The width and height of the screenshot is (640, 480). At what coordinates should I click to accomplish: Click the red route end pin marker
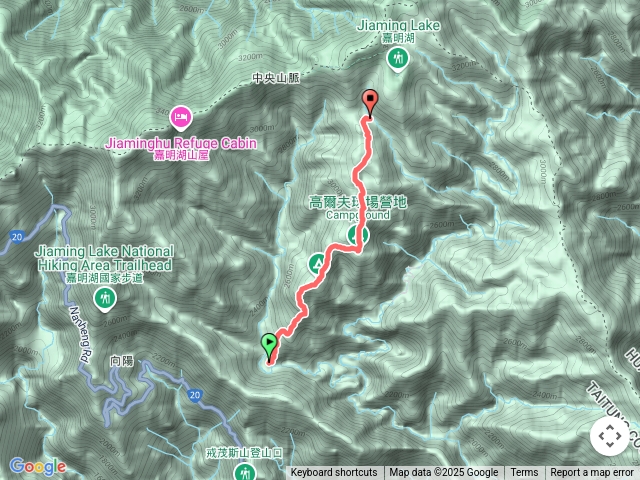coord(370,104)
